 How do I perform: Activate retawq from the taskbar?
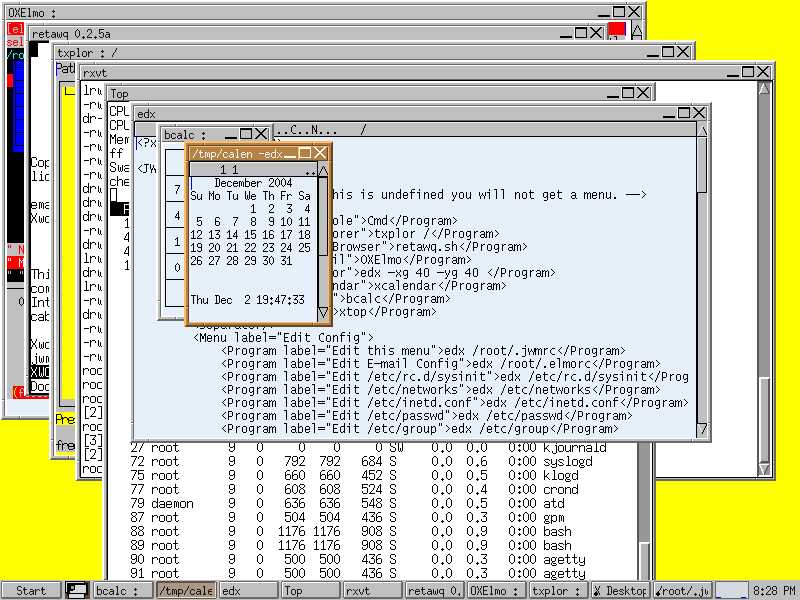coord(432,590)
